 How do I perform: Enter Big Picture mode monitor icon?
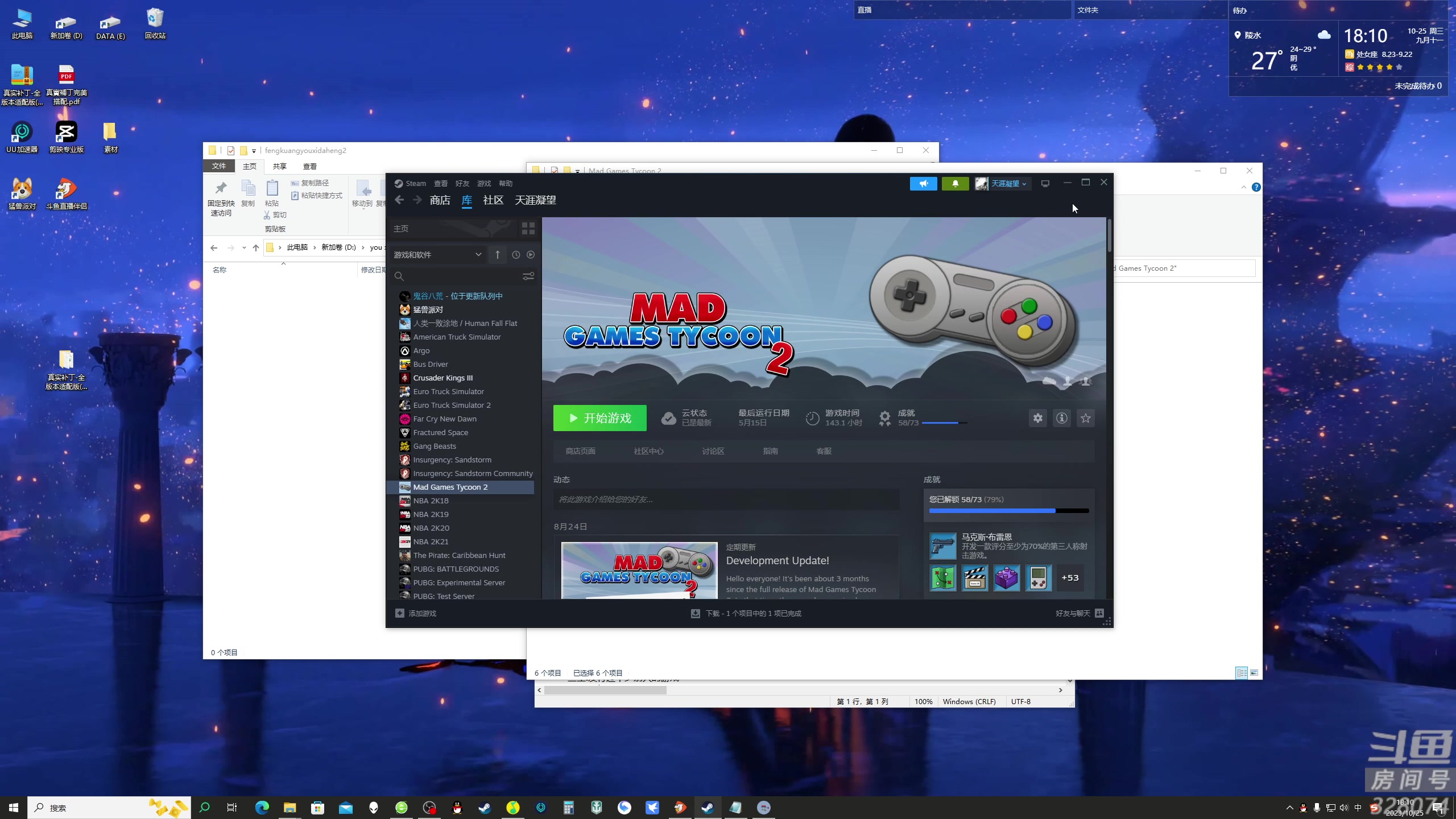[1045, 183]
